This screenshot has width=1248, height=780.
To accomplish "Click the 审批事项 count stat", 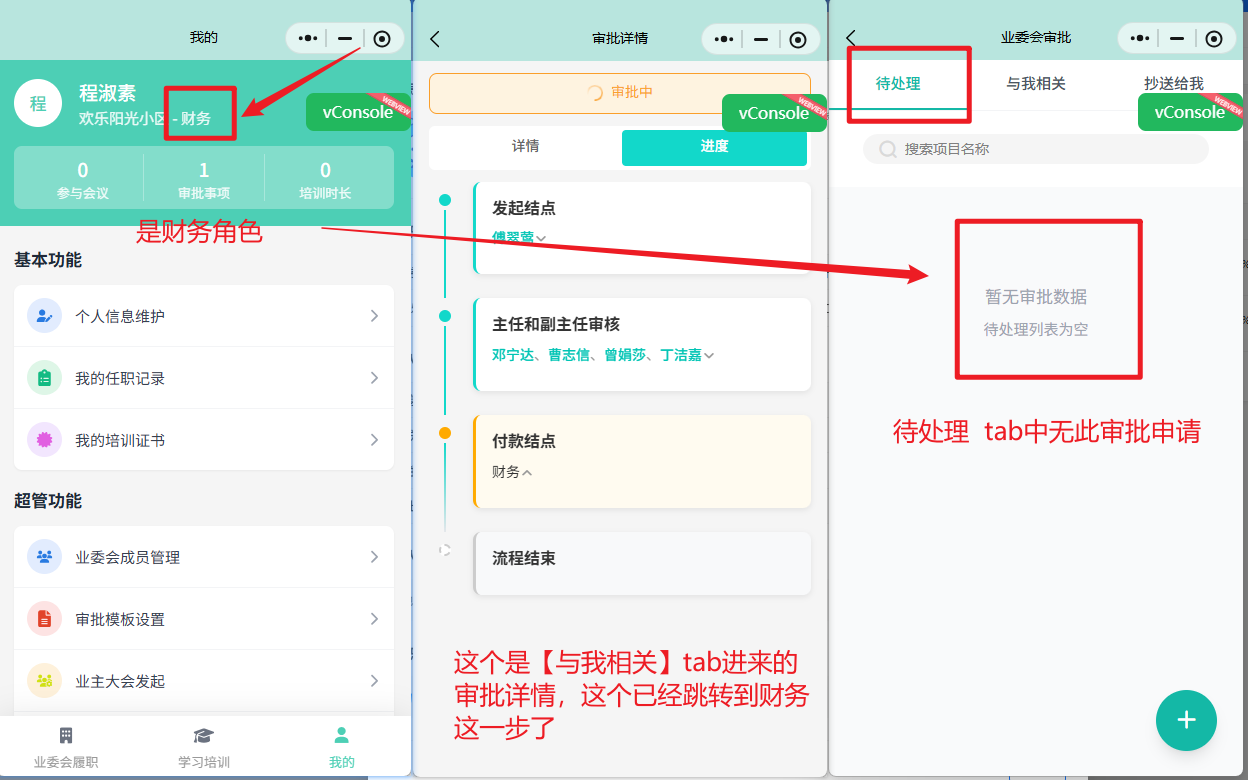I will point(204,179).
